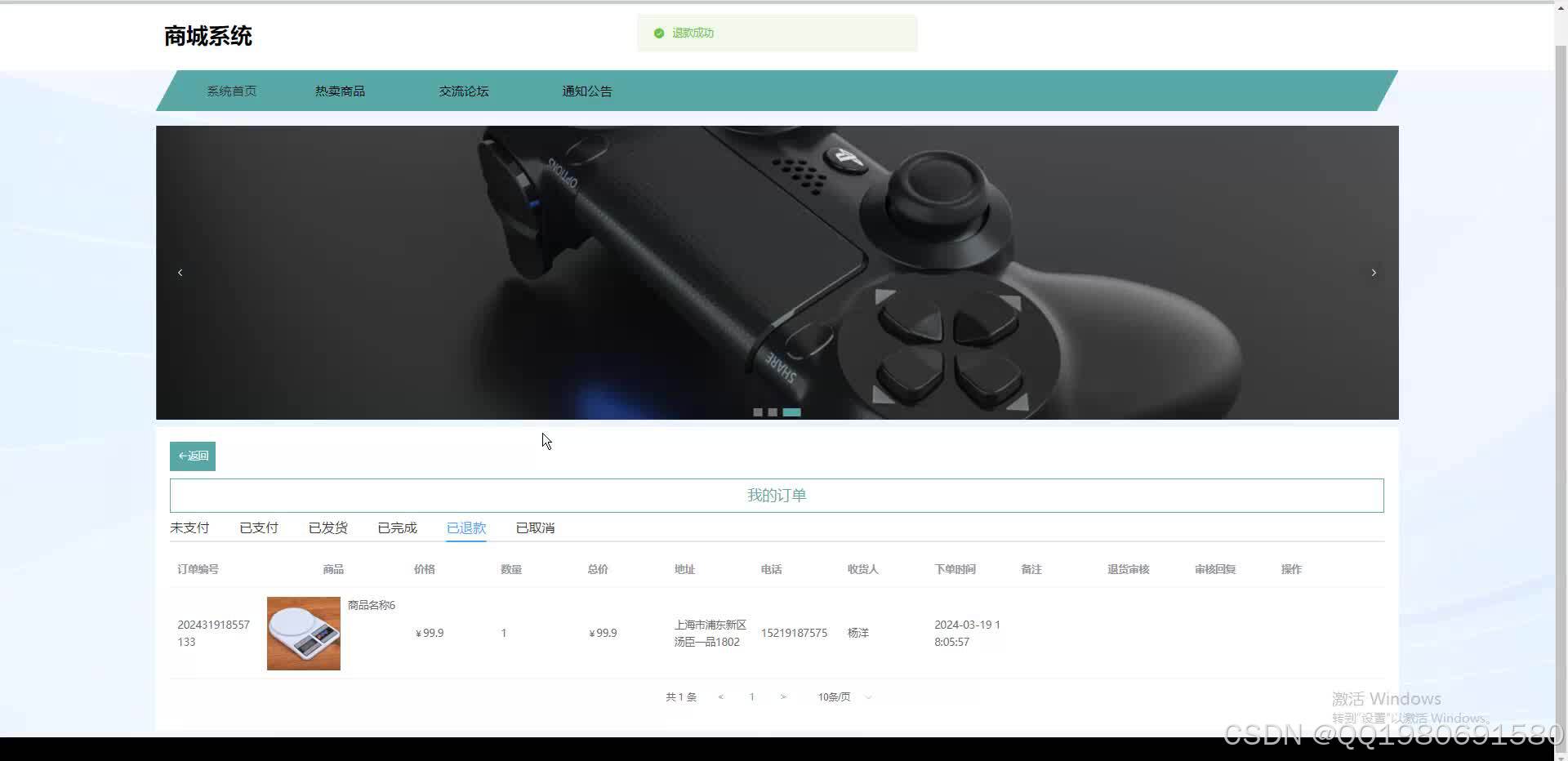The image size is (1568, 761).
Task: Open the 通知公告 navigation item
Action: coord(587,91)
